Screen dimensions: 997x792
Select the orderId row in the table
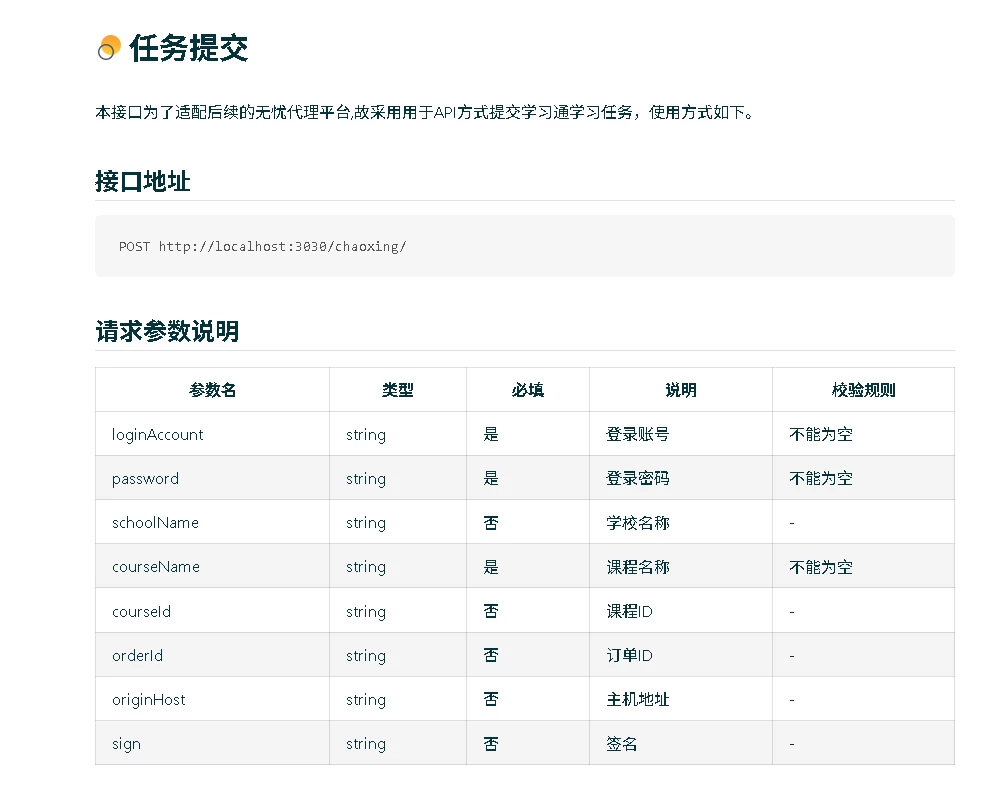[136, 655]
